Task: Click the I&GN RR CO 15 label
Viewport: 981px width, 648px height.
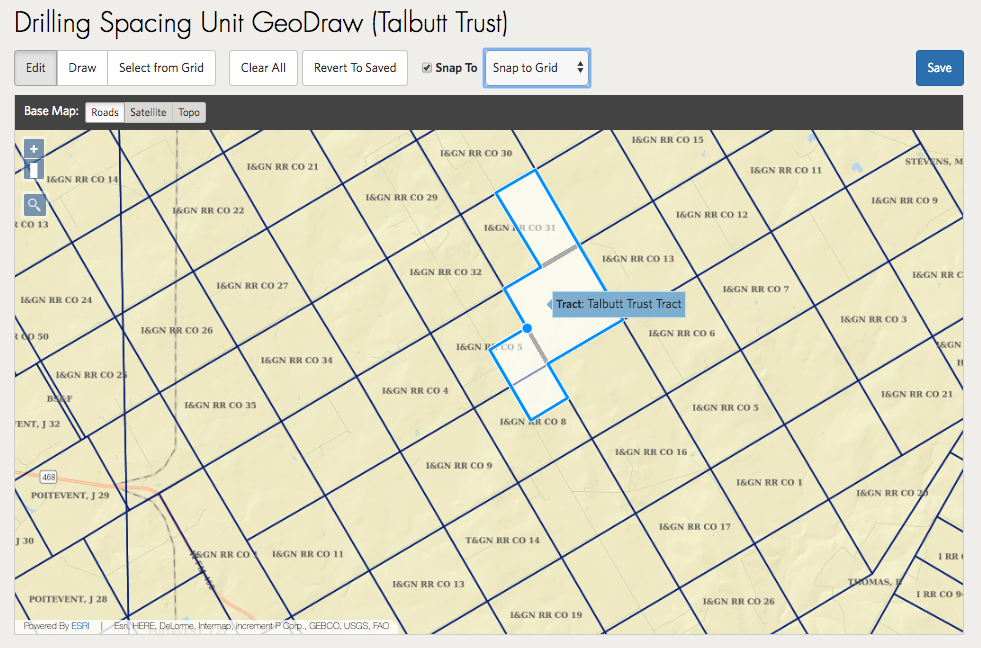Action: click(x=668, y=139)
